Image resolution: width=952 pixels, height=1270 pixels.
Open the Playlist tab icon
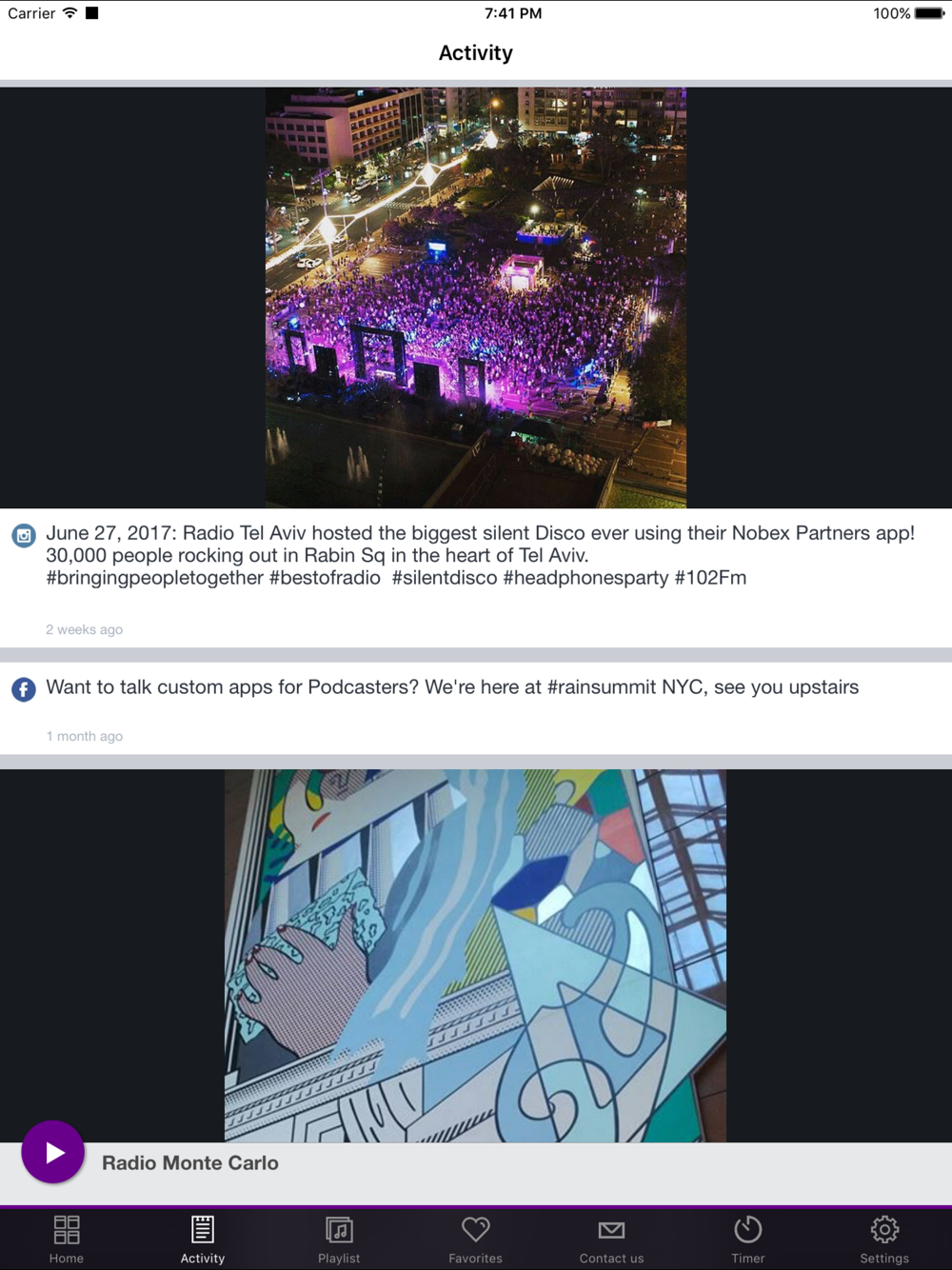pyautogui.click(x=339, y=1229)
